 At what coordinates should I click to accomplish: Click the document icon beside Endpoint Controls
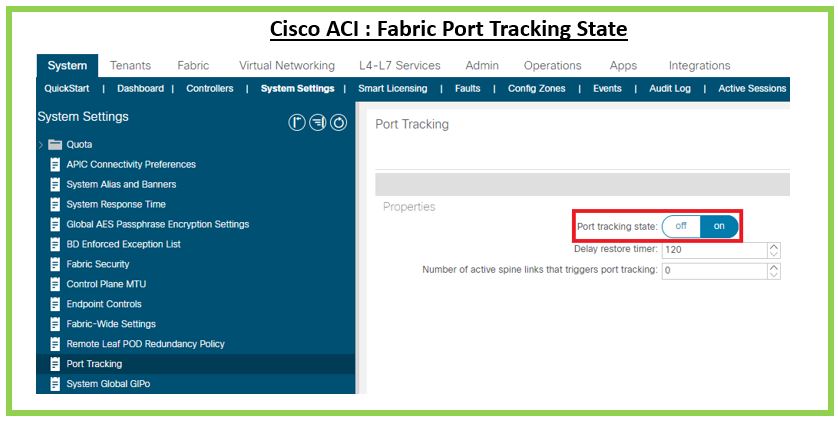coord(55,304)
